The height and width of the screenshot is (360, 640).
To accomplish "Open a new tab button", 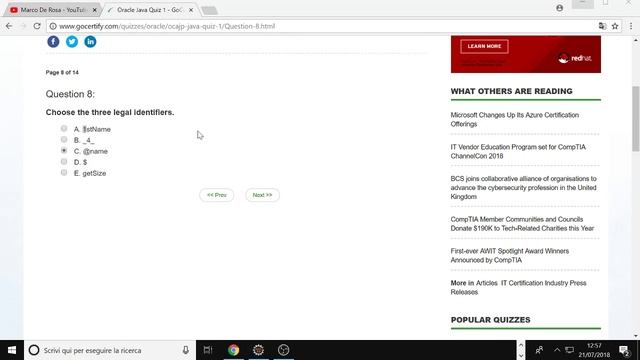I will point(209,11).
